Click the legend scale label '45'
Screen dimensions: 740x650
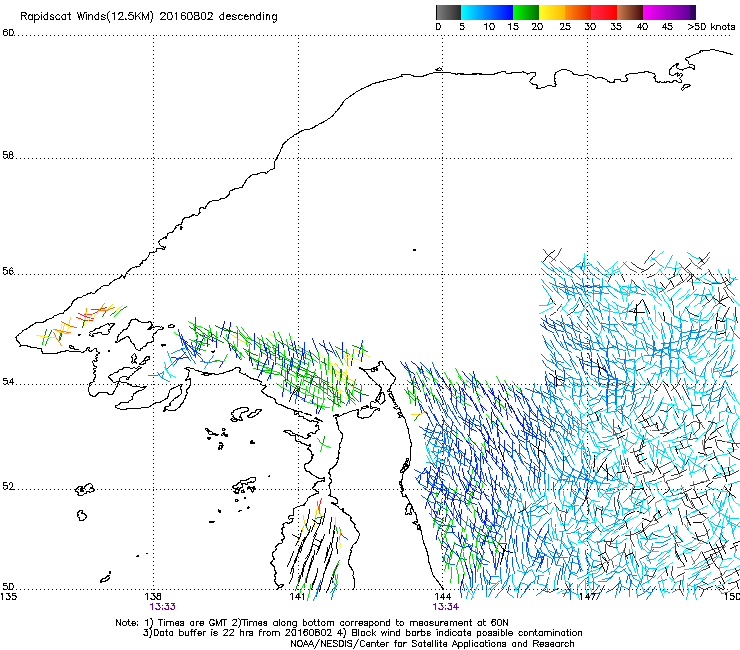click(667, 27)
